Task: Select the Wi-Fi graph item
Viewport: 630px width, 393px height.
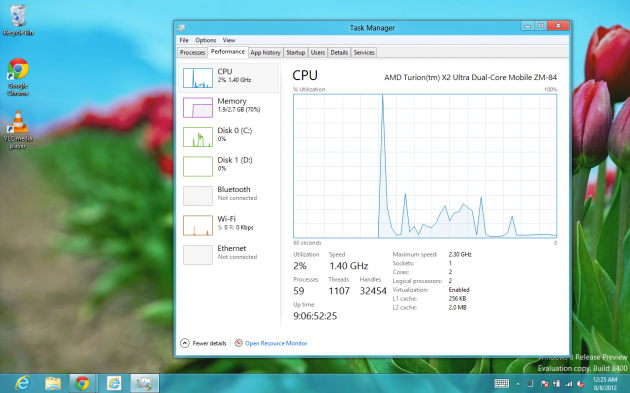Action: pyautogui.click(x=228, y=225)
